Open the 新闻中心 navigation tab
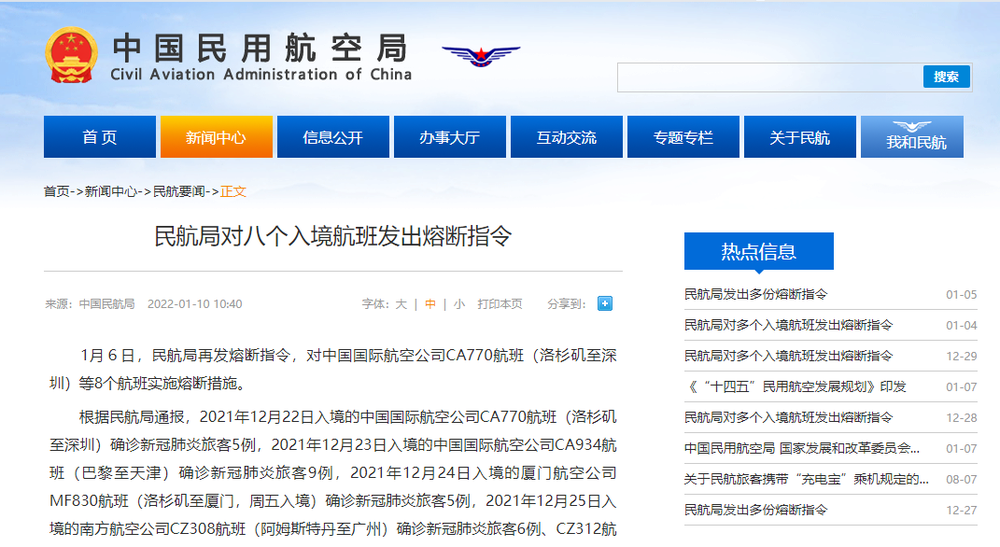 (216, 138)
